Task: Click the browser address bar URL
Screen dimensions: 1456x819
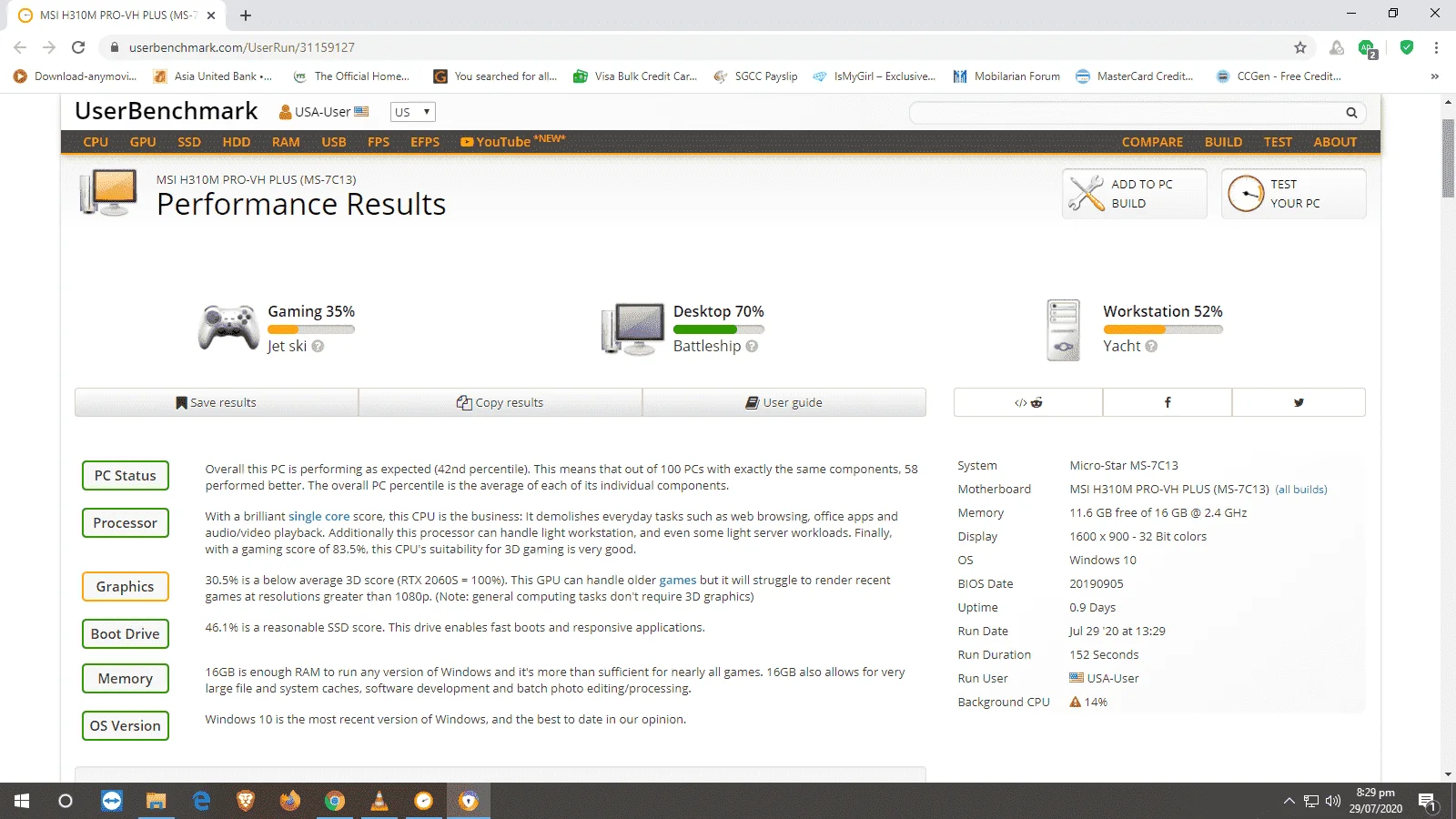Action: (x=242, y=47)
